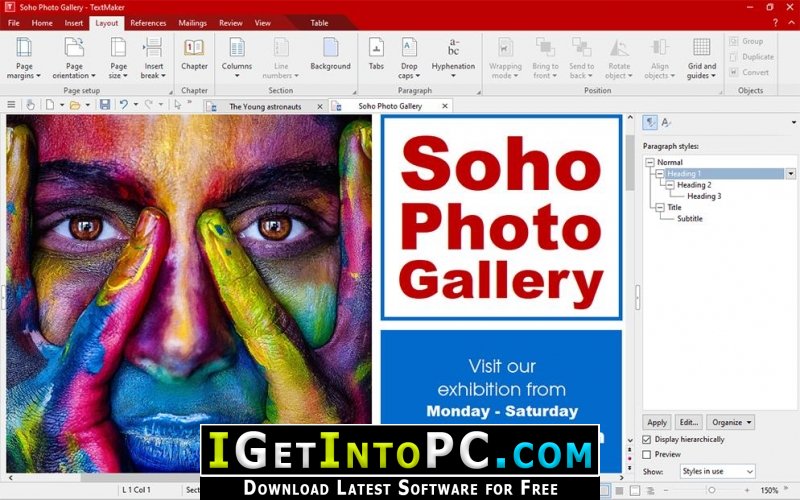This screenshot has height=500, width=800.
Task: Switch to the References ribbon tab
Action: 148,23
